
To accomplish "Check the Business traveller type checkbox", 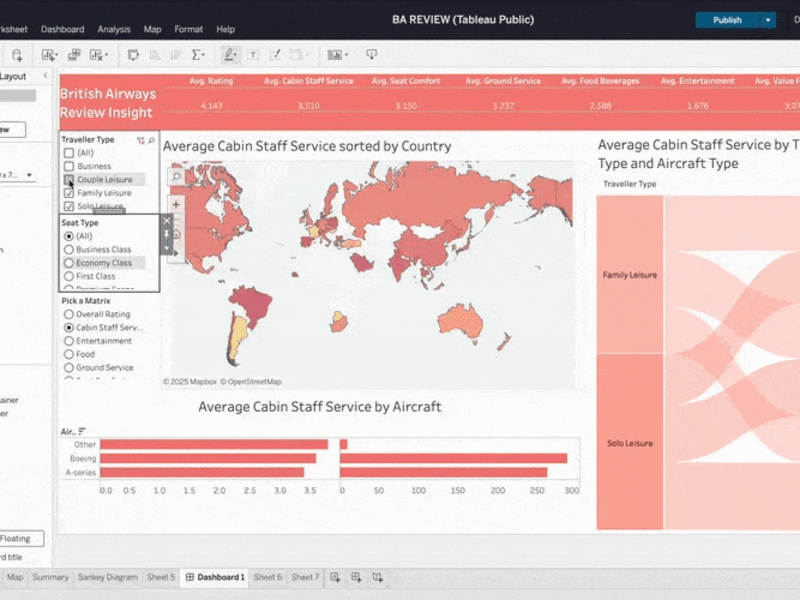I will [x=69, y=166].
